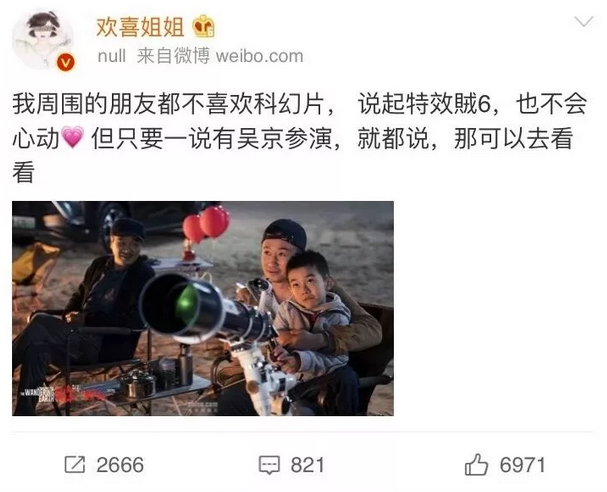Click the gold crown membership badge
Image resolution: width=607 pixels, height=492 pixels.
point(204,26)
